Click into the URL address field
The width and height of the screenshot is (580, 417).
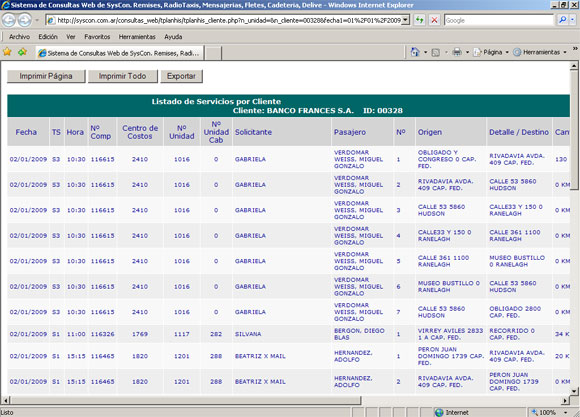click(x=229, y=20)
